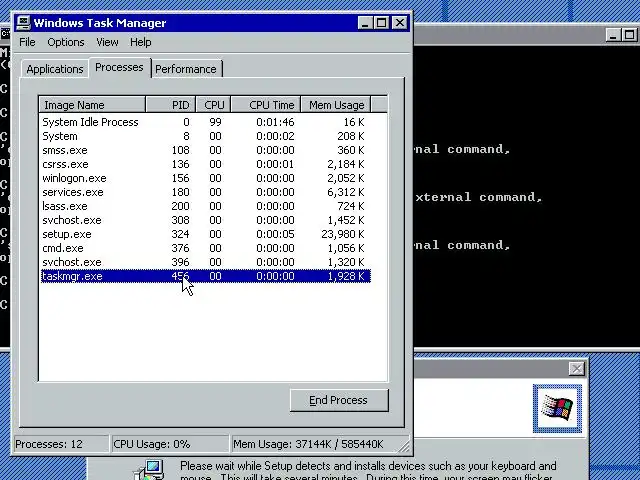Select the winlogon.exe process
The width and height of the screenshot is (640, 480).
click(206, 178)
